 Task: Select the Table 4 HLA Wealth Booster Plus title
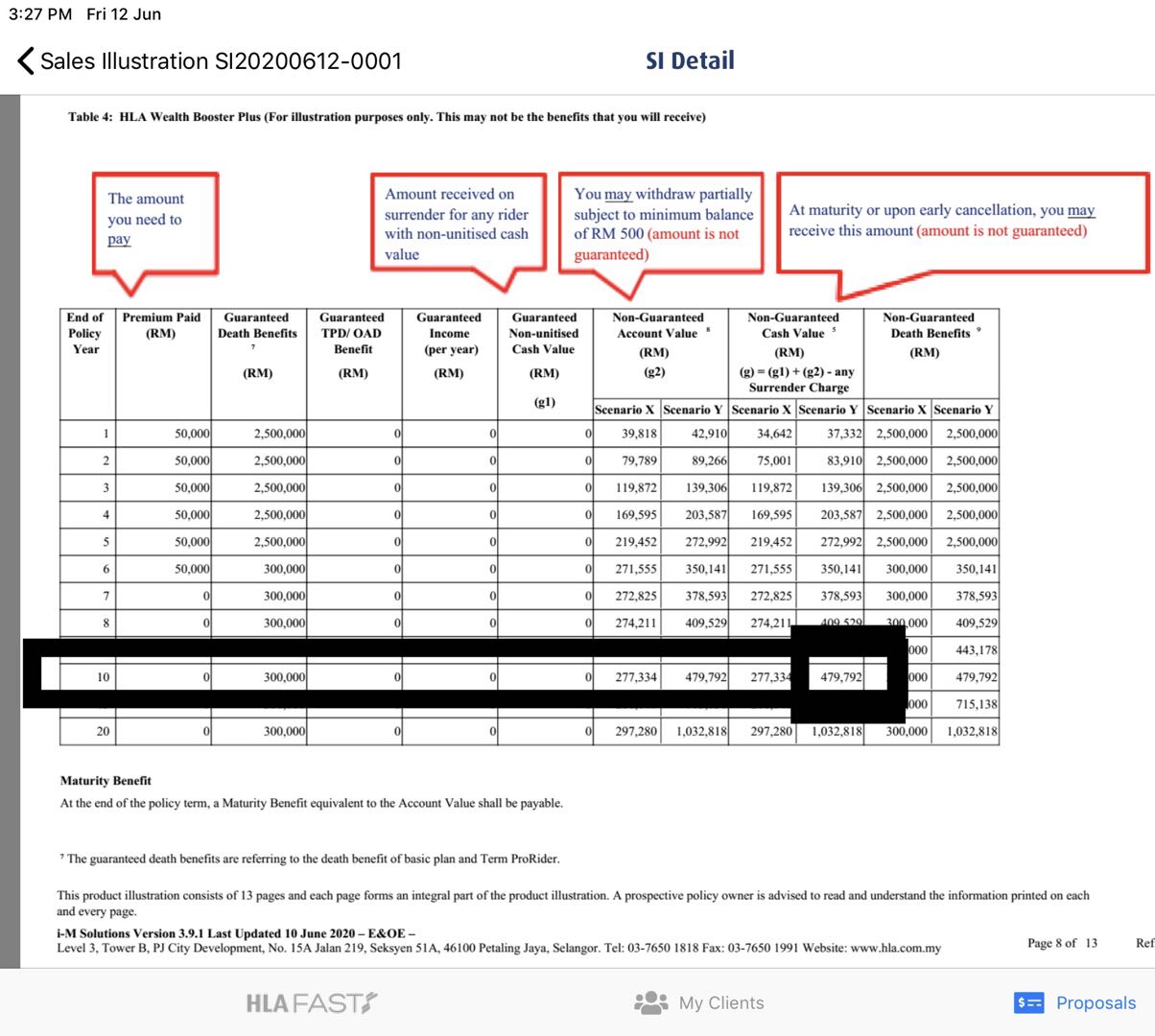[x=387, y=117]
